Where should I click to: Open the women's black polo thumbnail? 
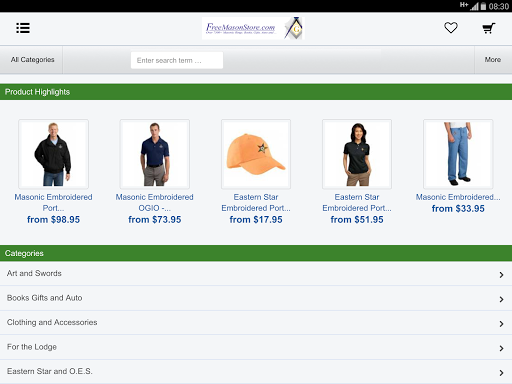[357, 154]
